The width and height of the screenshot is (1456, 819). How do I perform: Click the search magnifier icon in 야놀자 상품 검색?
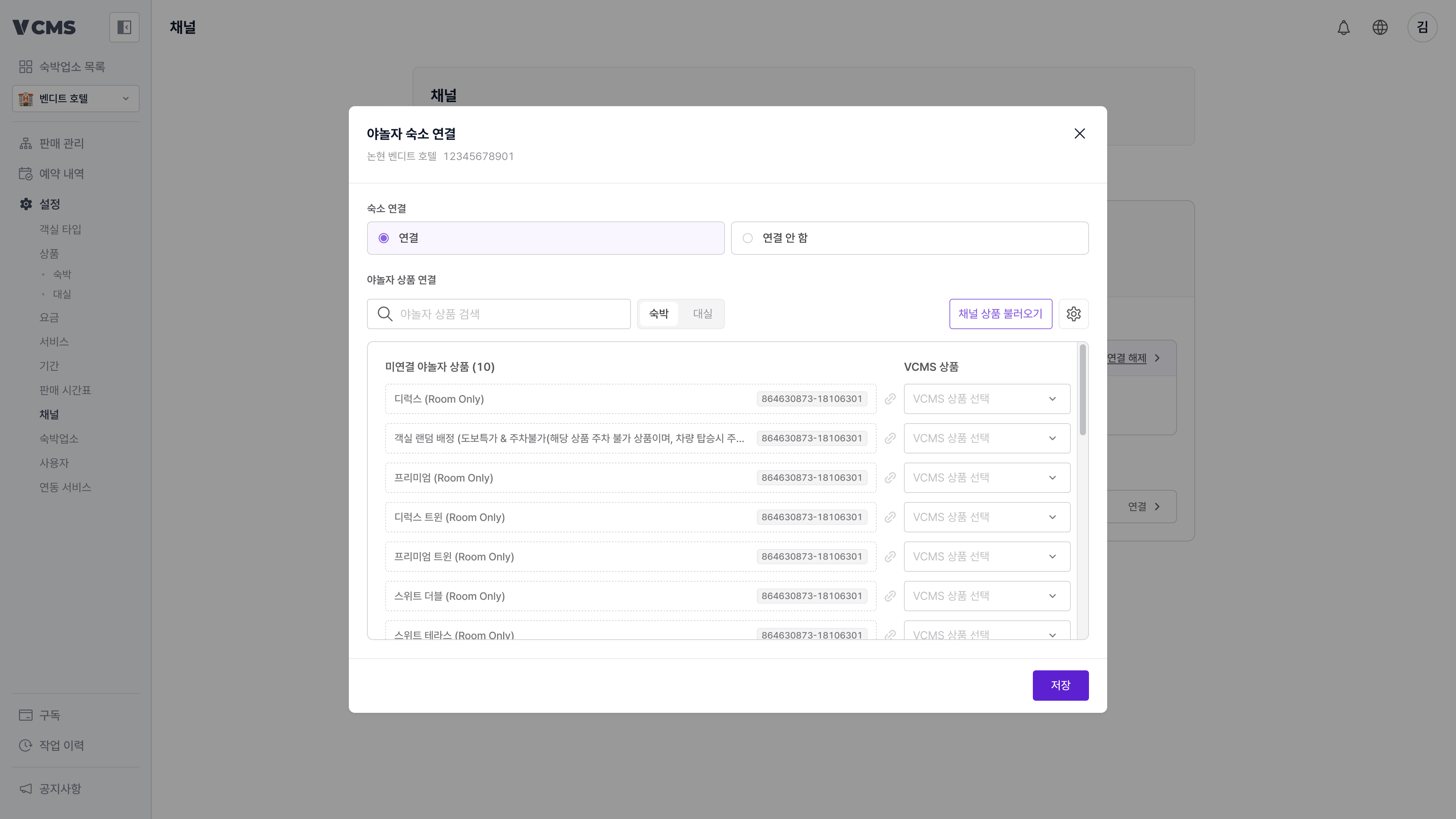click(385, 314)
